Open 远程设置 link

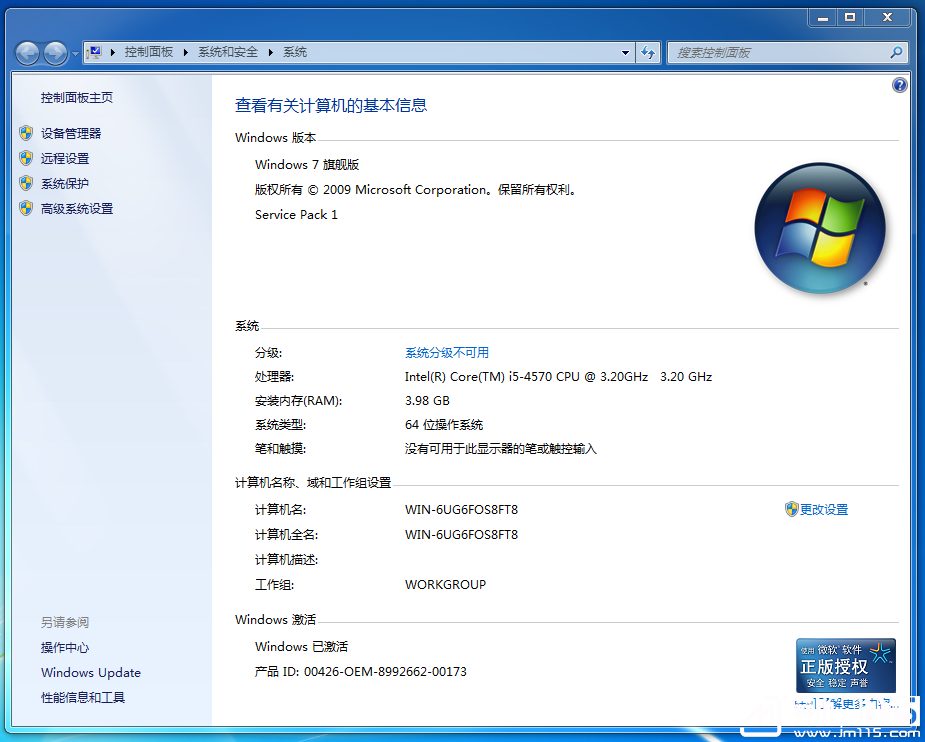point(65,159)
